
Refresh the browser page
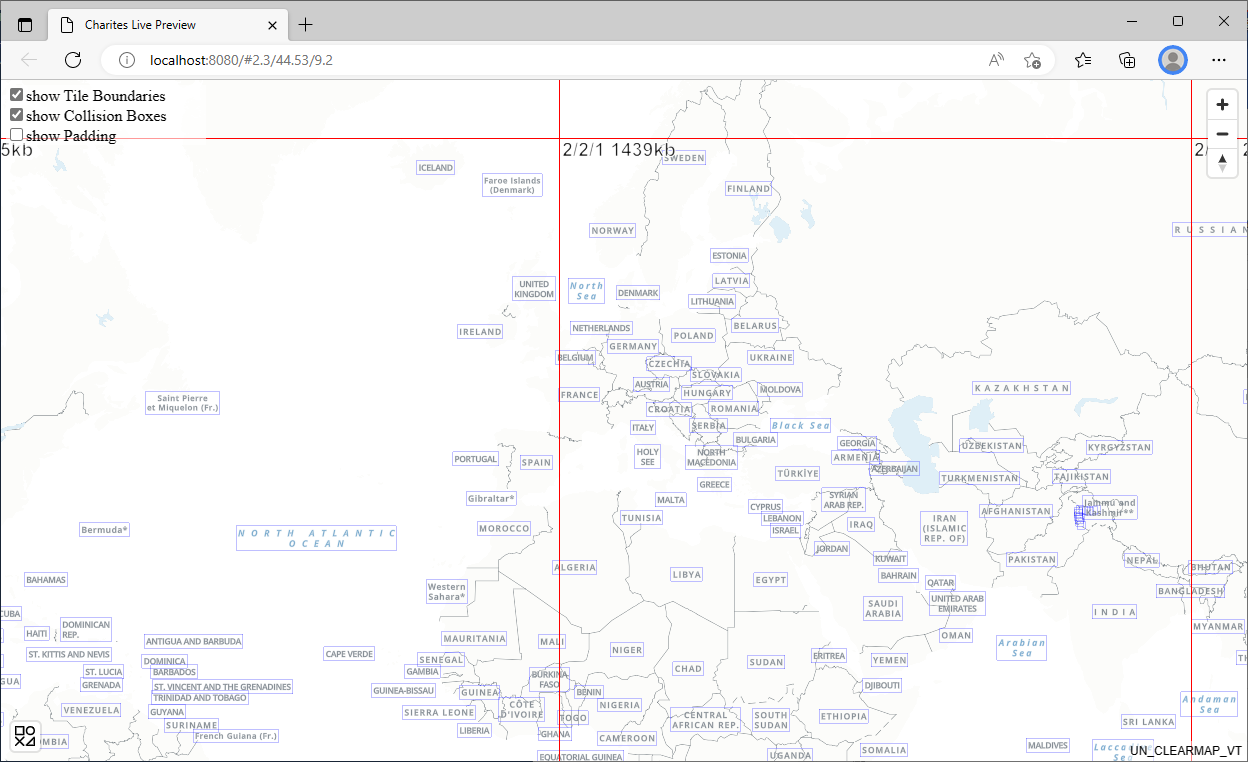[73, 60]
